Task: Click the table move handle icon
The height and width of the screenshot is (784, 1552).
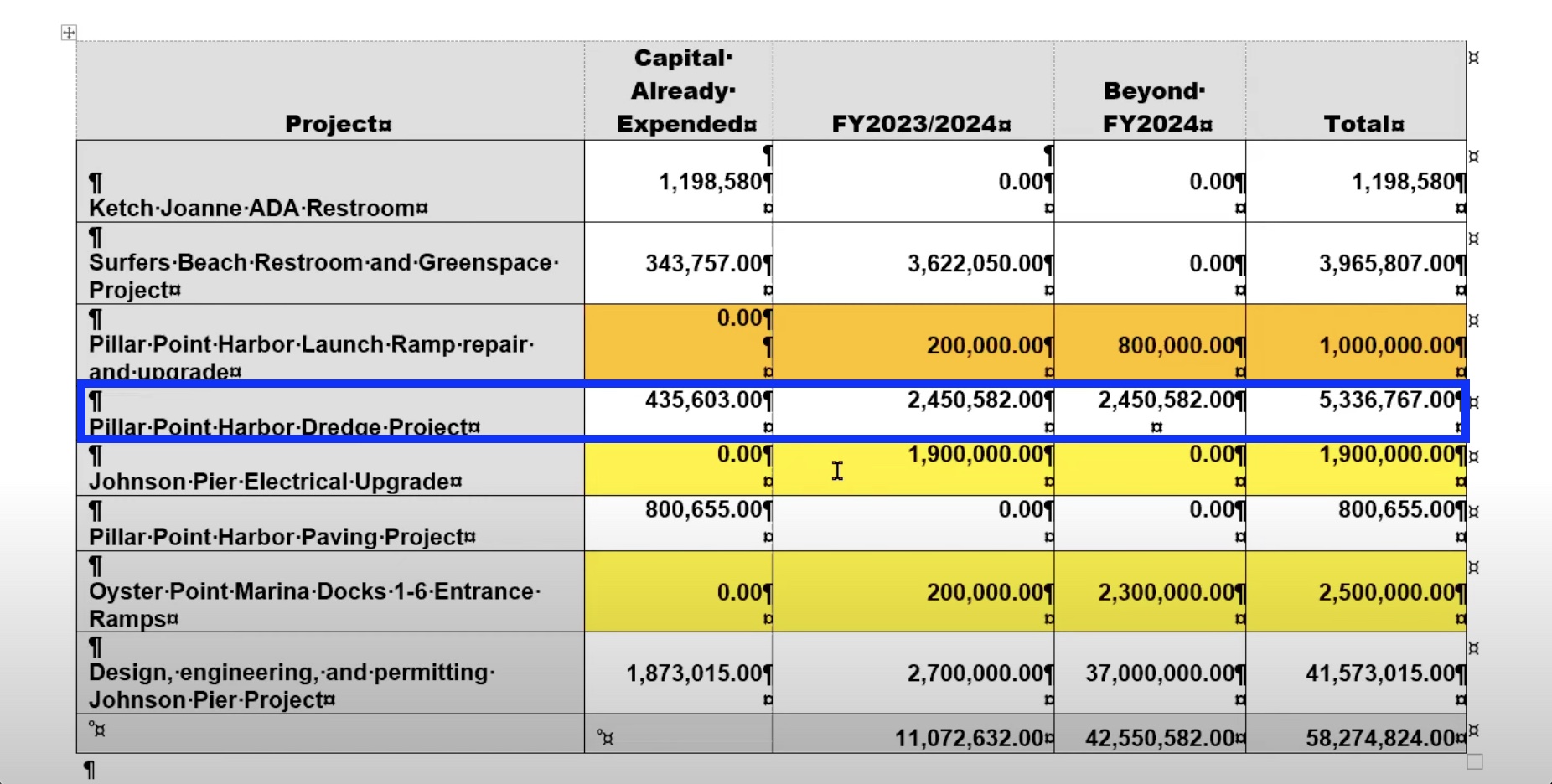Action: point(69,33)
